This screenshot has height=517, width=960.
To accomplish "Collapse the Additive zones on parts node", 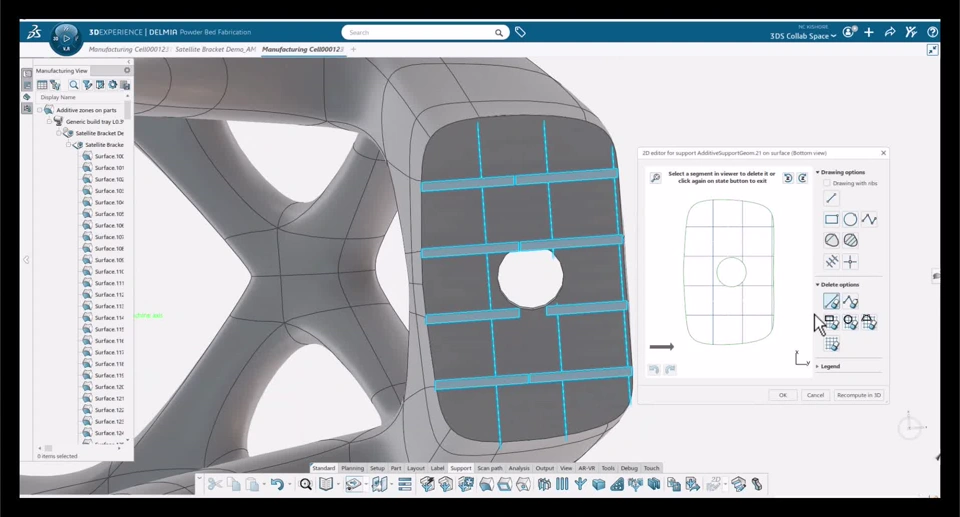I will (x=40, y=110).
